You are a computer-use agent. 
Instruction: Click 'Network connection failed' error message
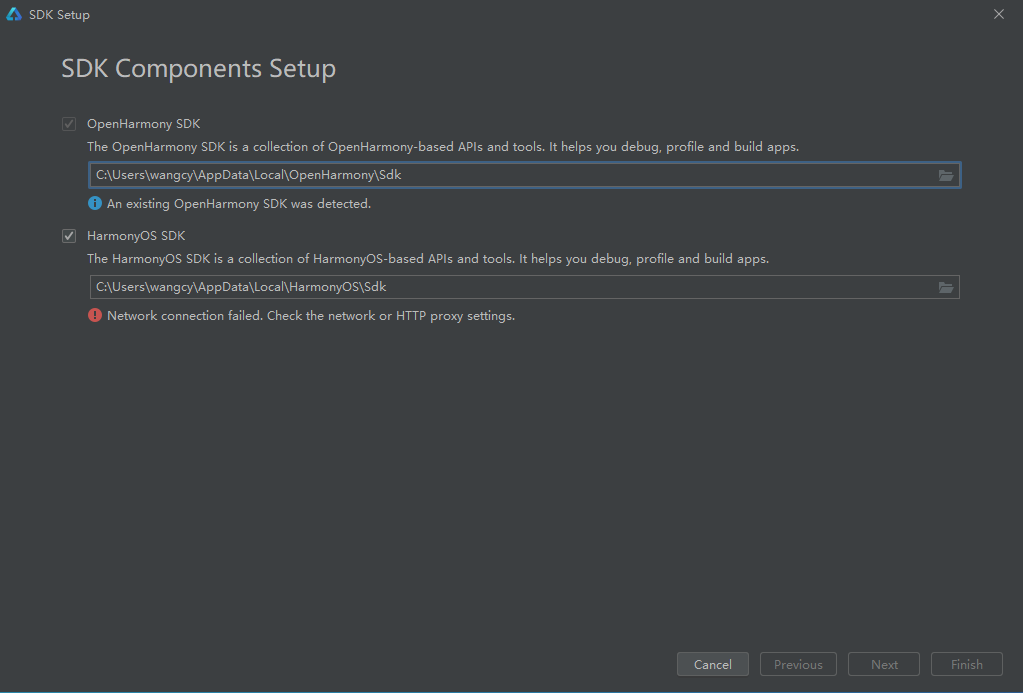[311, 316]
